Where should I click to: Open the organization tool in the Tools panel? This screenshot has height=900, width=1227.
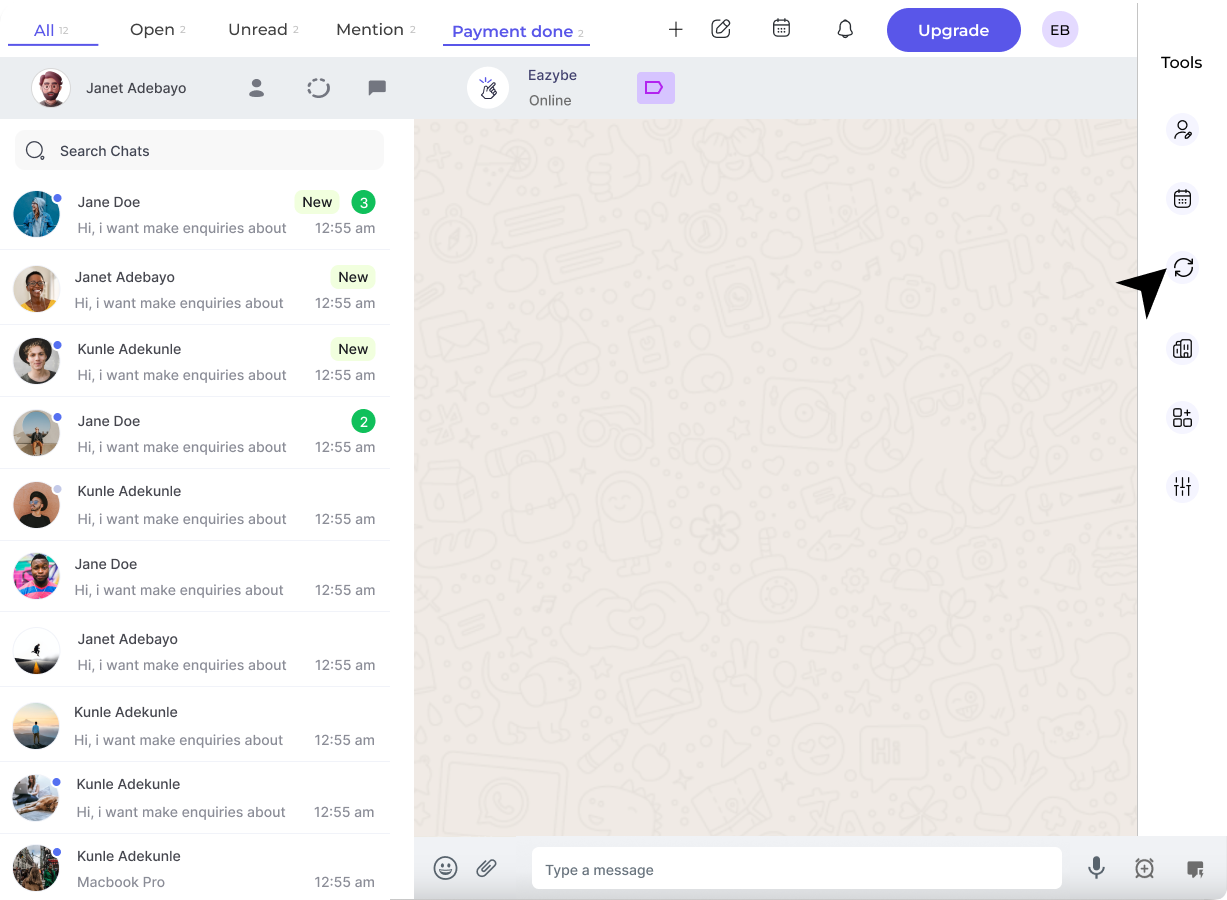(x=1182, y=348)
